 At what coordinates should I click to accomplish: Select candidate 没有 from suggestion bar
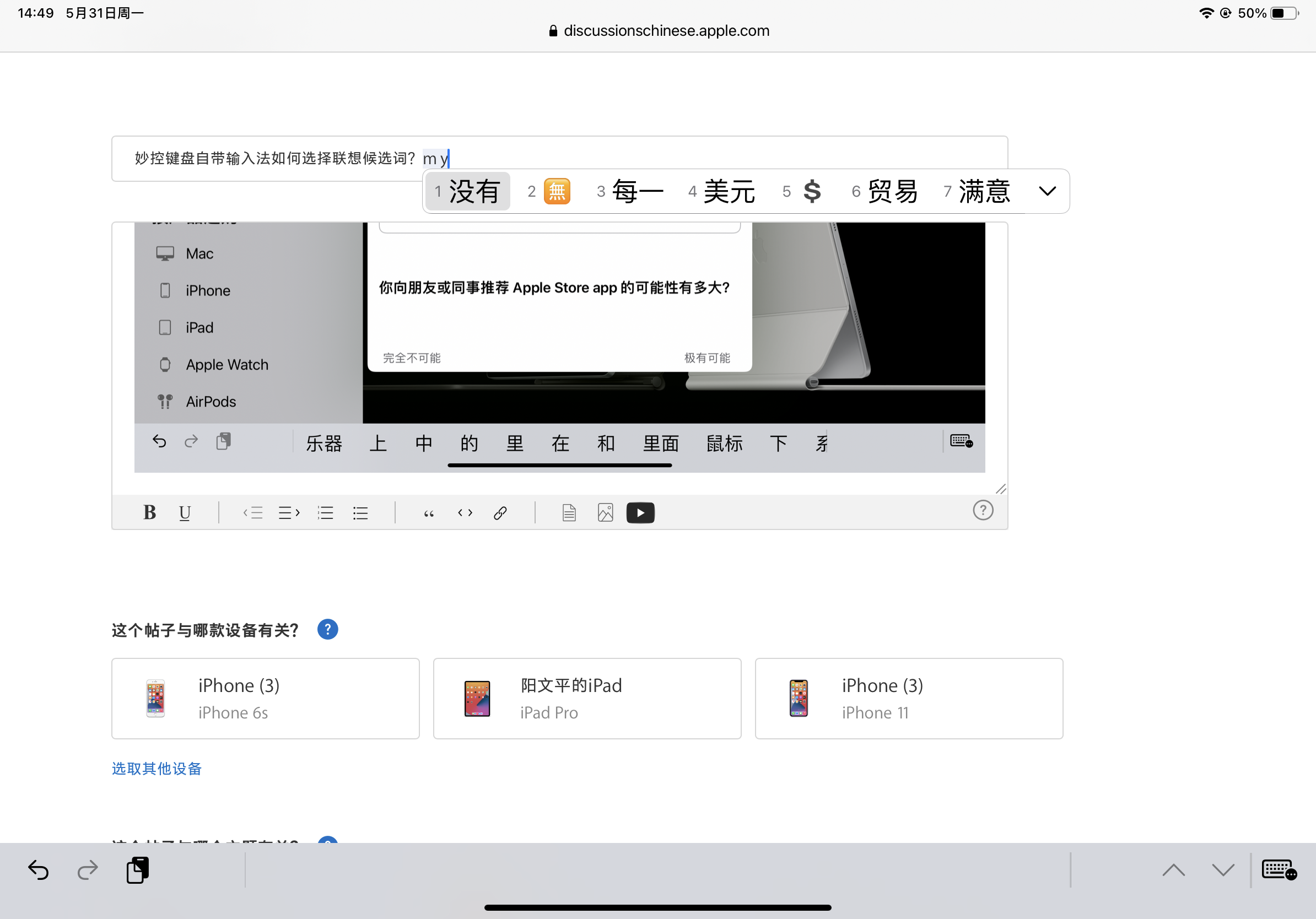[x=468, y=191]
